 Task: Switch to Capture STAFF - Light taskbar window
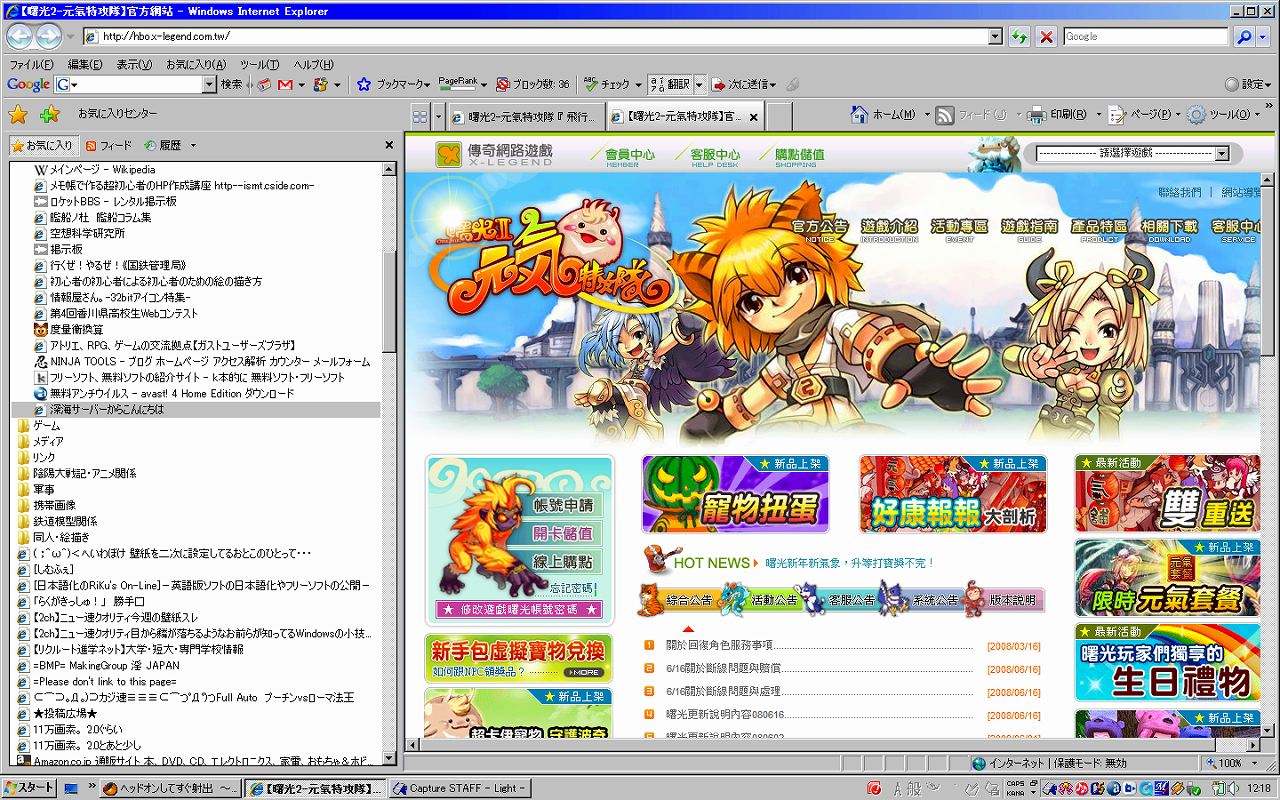point(460,788)
